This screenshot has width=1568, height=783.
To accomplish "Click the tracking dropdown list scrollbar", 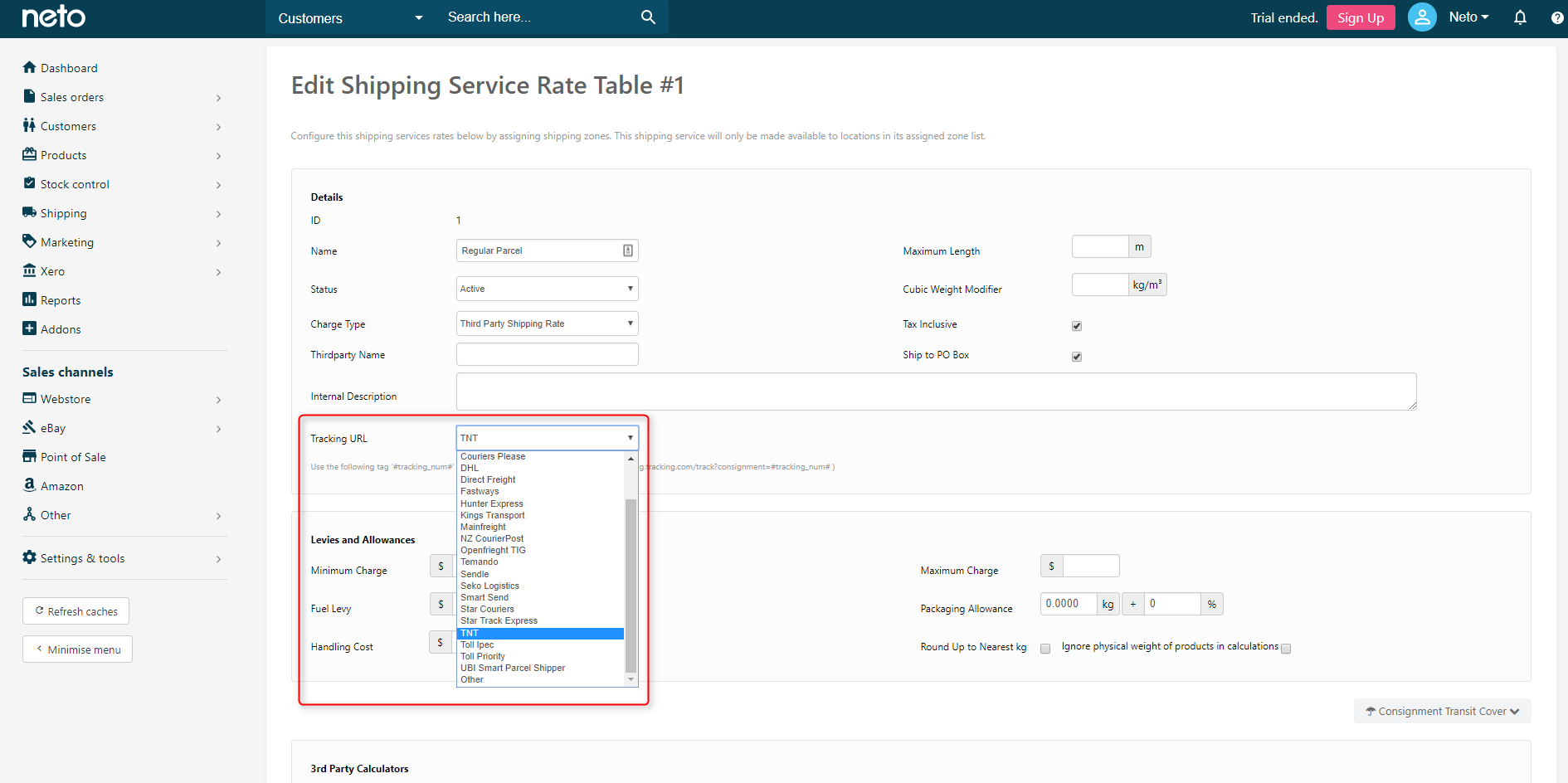I will 631,586.
